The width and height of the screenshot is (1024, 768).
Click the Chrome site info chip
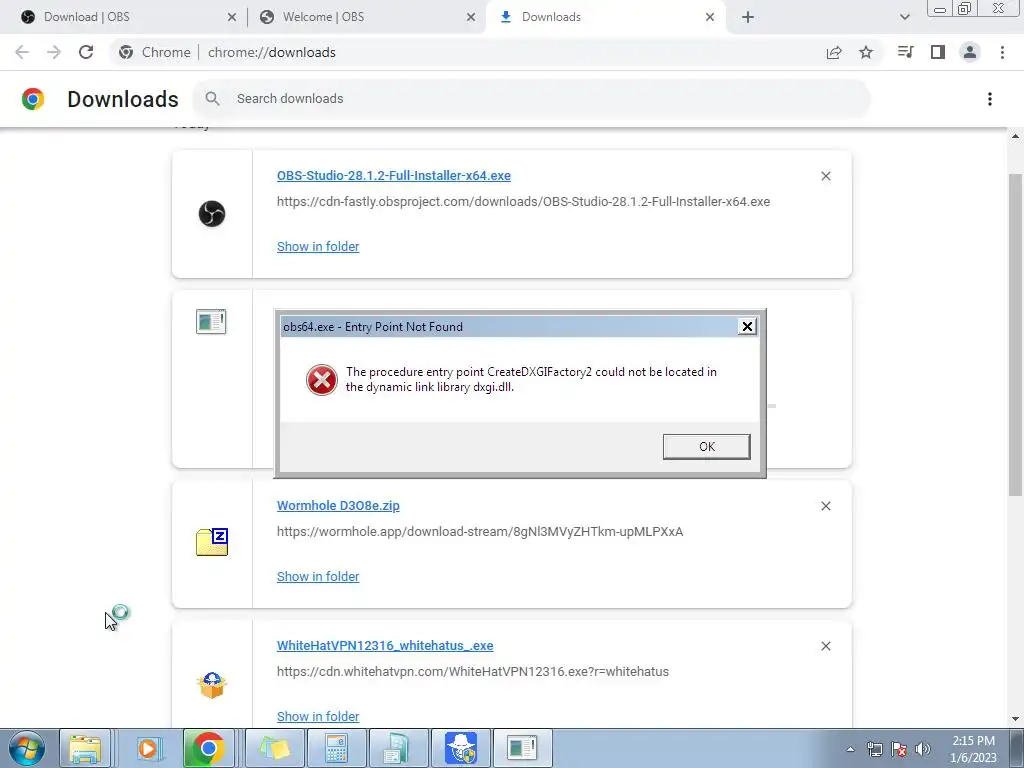point(155,52)
